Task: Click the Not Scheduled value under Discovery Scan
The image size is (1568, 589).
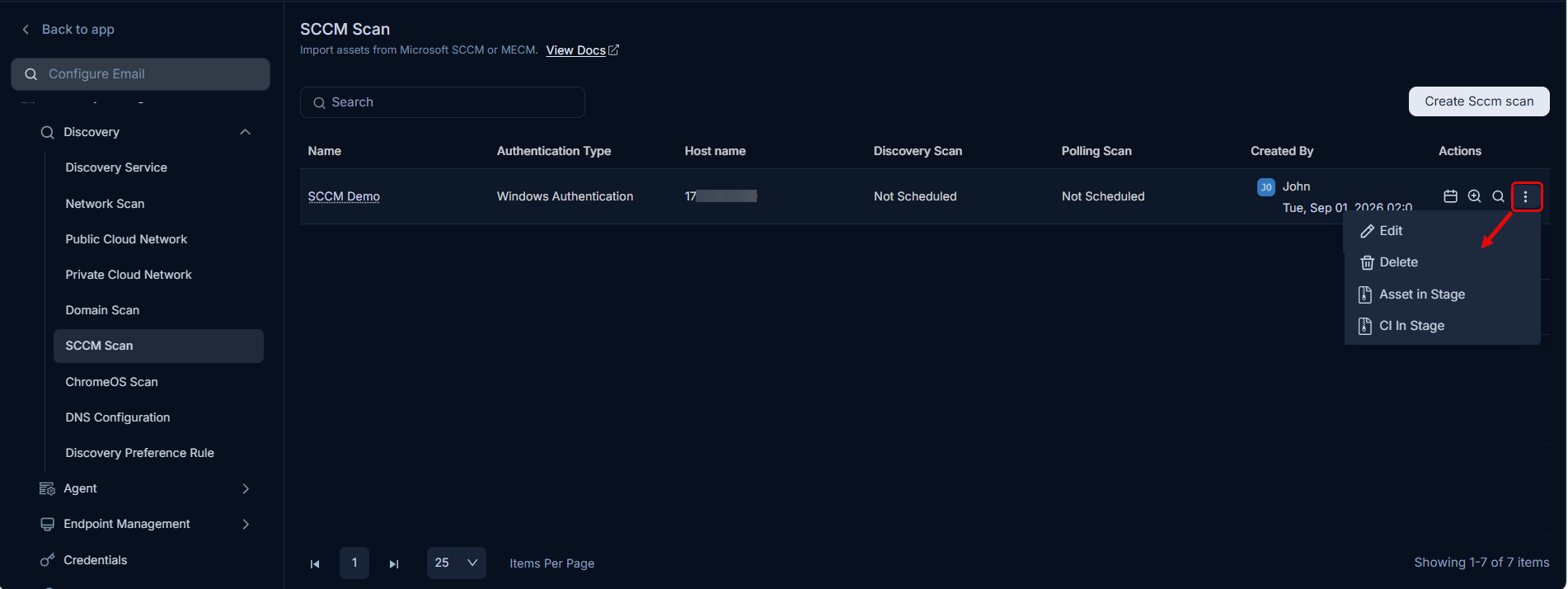Action: 915,196
